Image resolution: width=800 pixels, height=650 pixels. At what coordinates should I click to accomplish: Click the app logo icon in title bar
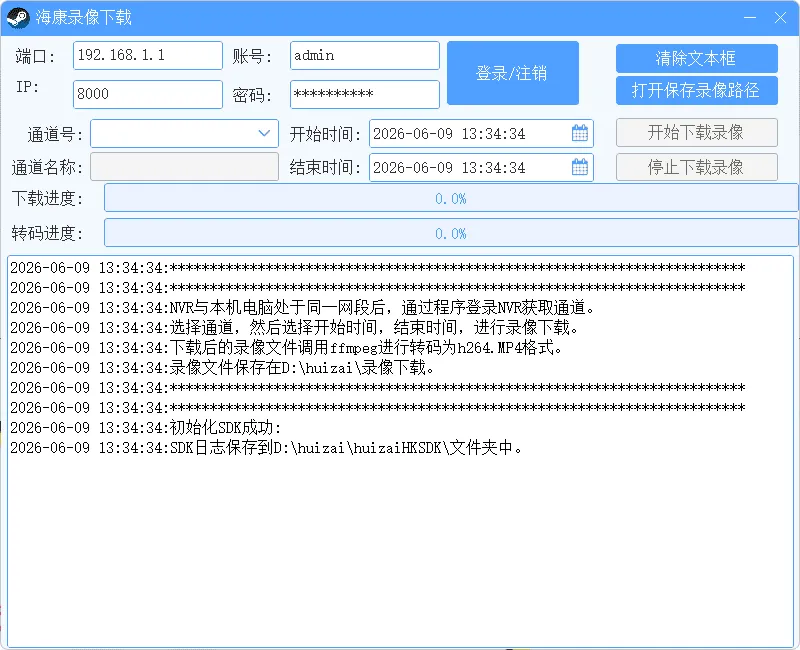pos(18,18)
